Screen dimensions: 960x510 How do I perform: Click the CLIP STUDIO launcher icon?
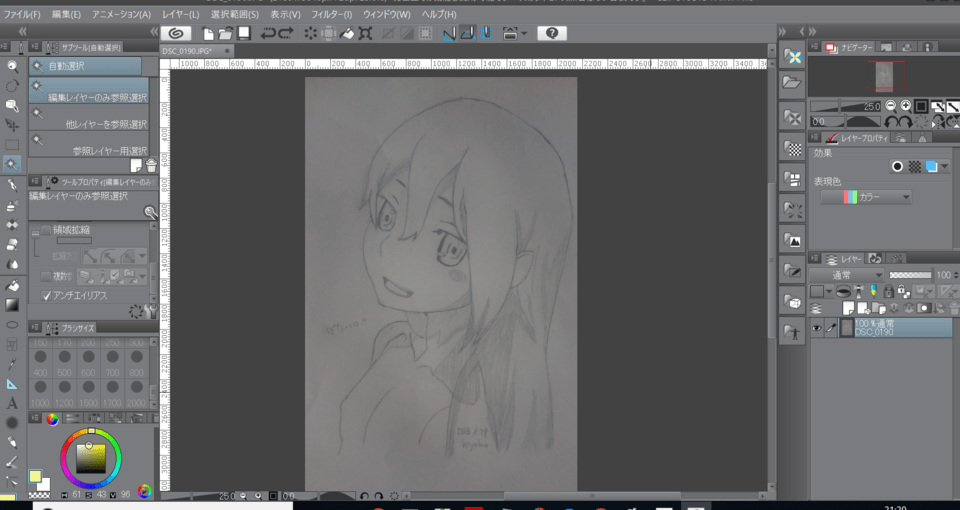[x=176, y=33]
